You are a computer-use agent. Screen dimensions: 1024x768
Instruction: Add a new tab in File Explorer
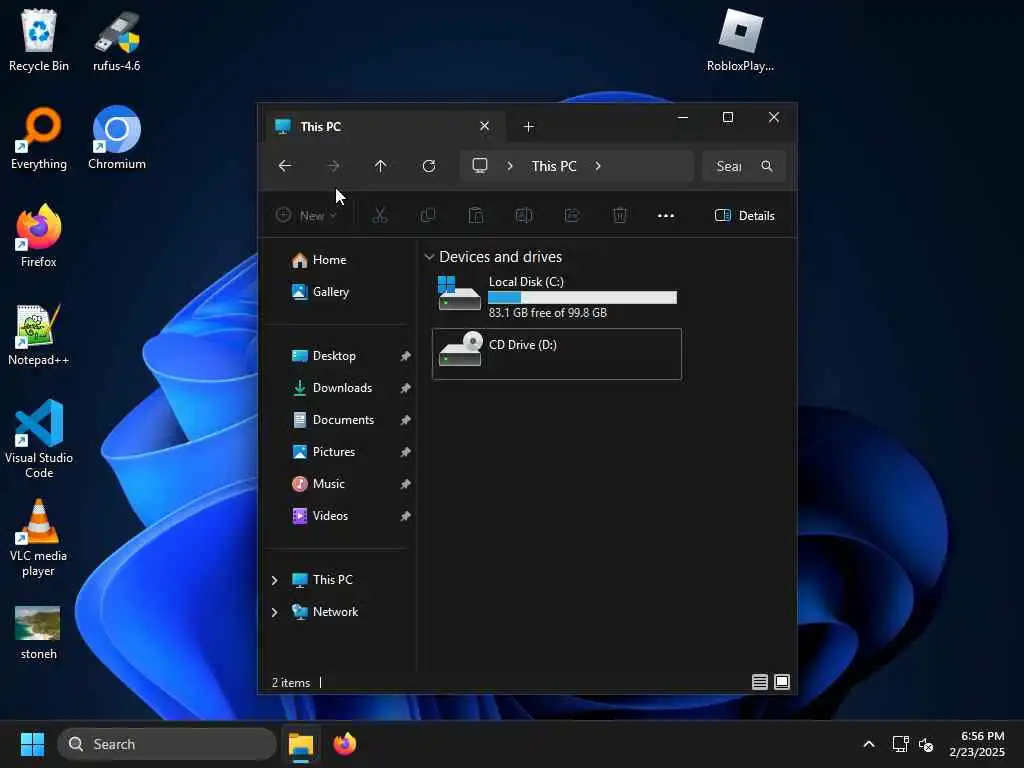[x=528, y=127]
